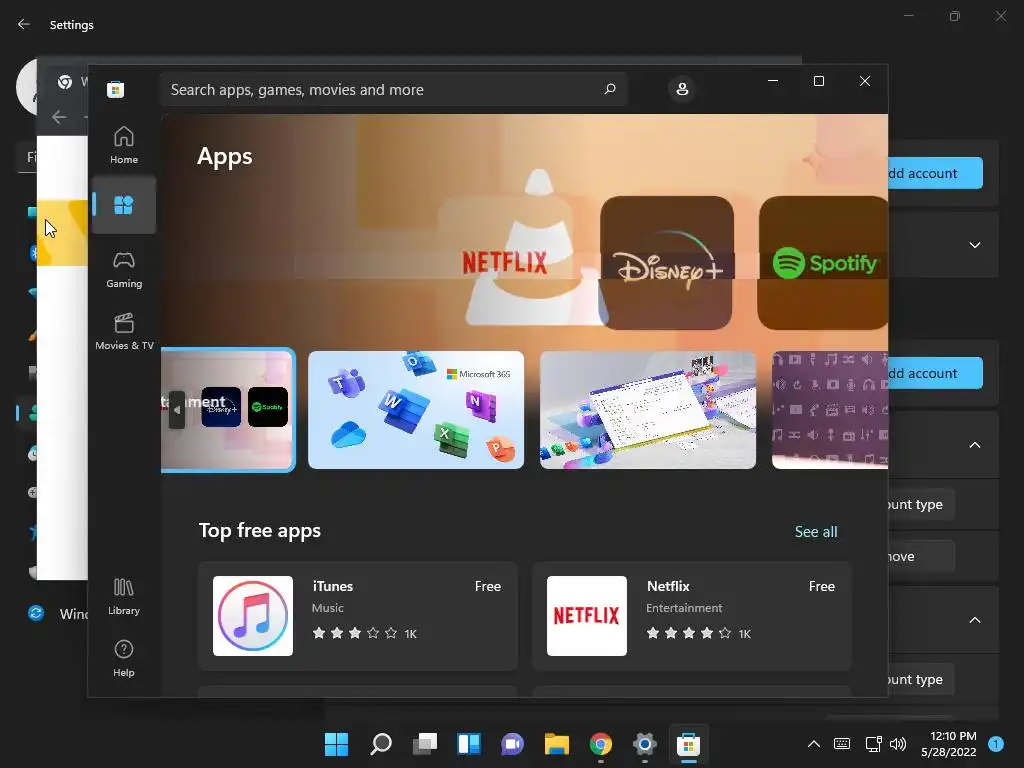Click the first Add account button in Settings
Image resolution: width=1024 pixels, height=768 pixels.
[935, 173]
